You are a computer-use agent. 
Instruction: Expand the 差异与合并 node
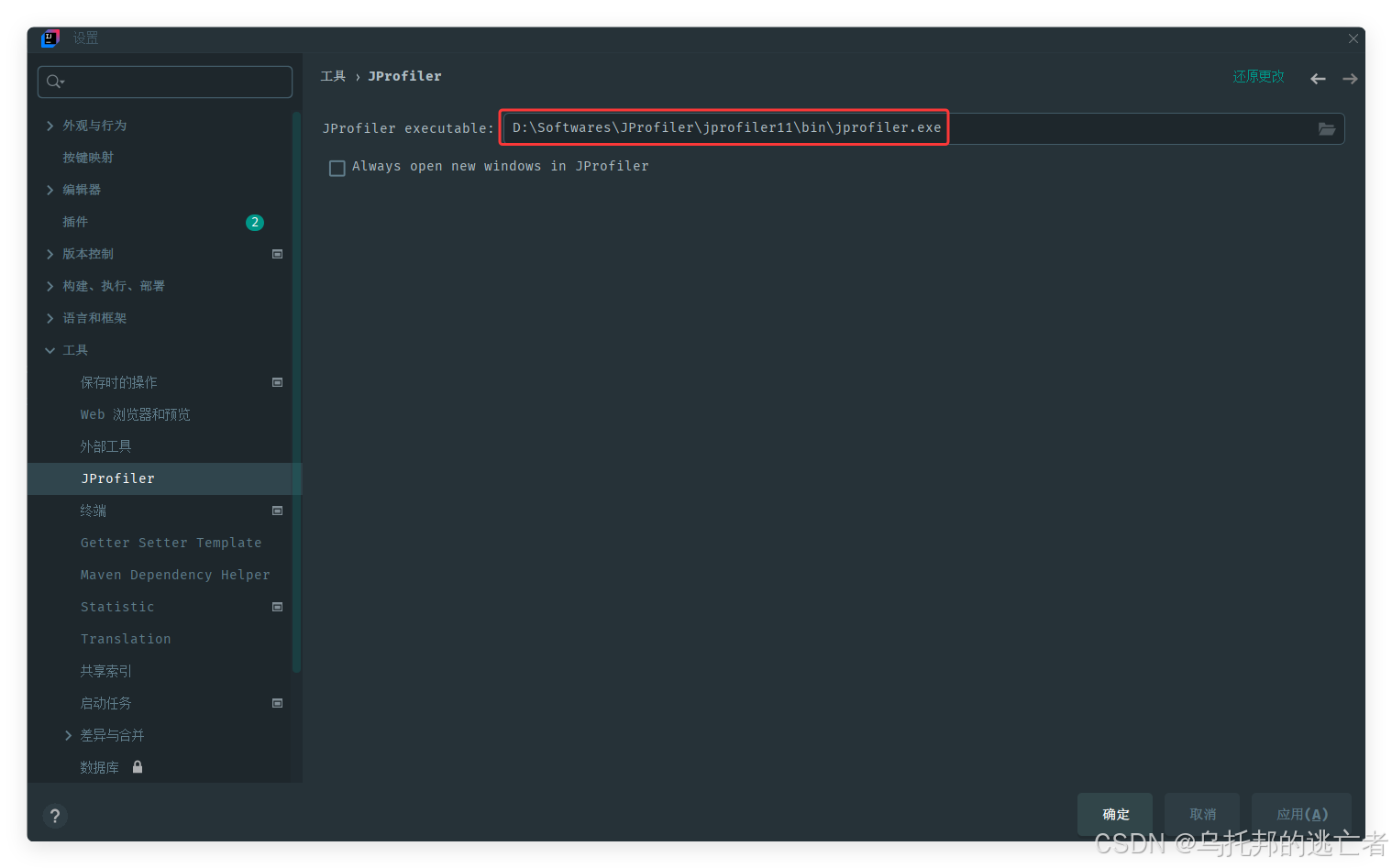[x=68, y=735]
